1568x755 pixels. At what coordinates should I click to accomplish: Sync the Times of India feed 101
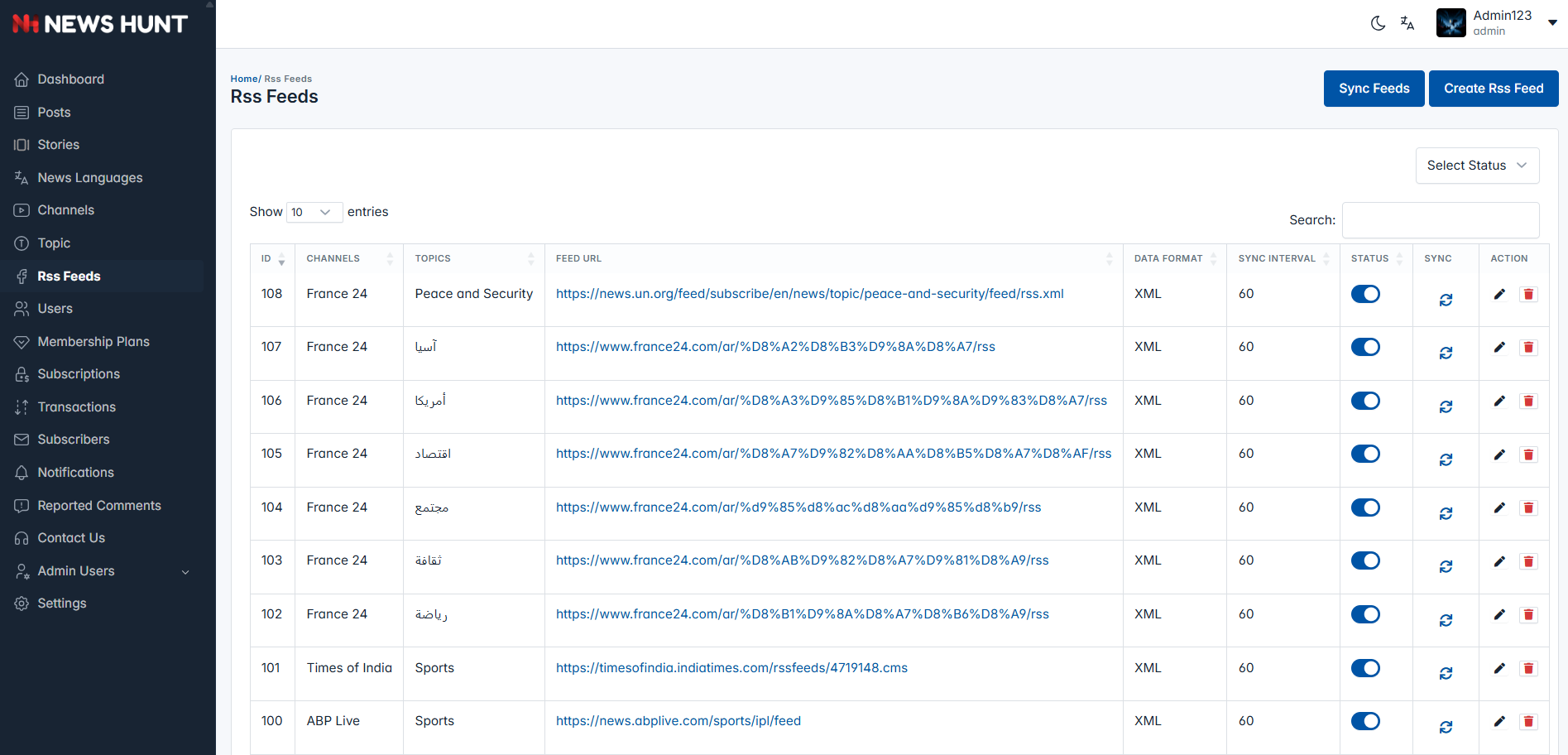(1446, 674)
